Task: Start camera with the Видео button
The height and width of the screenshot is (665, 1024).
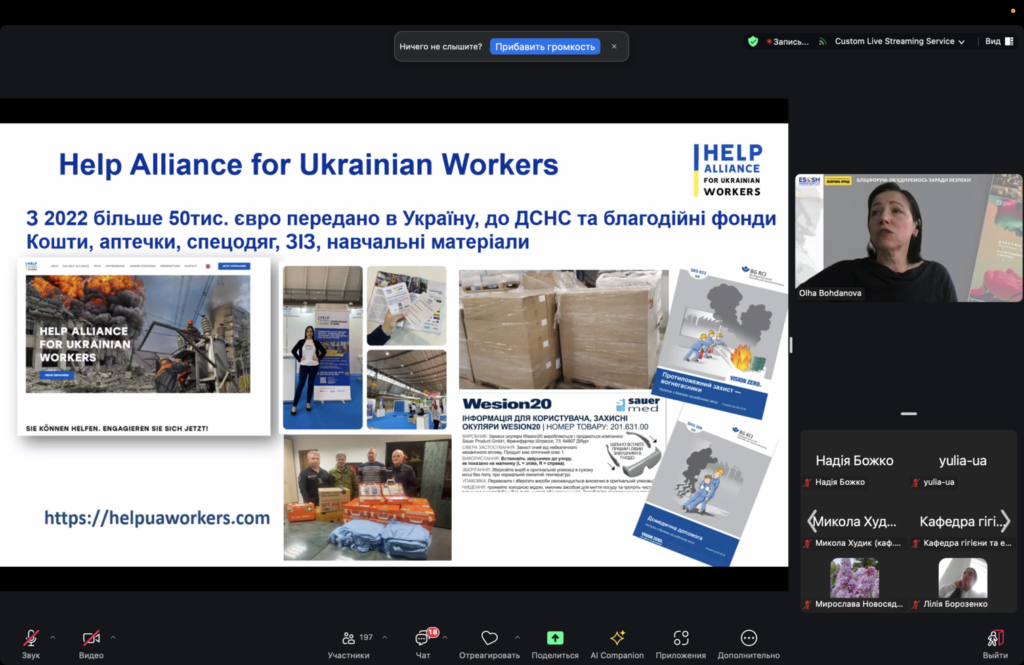Action: coord(91,643)
